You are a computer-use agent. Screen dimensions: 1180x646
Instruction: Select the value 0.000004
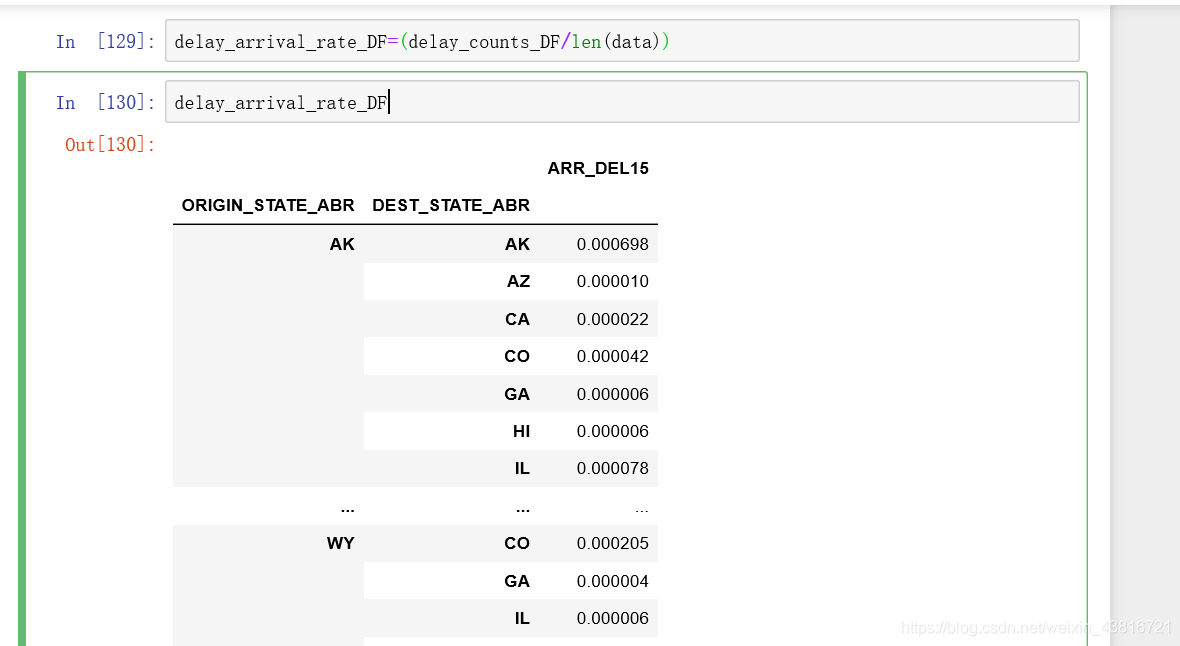[613, 581]
